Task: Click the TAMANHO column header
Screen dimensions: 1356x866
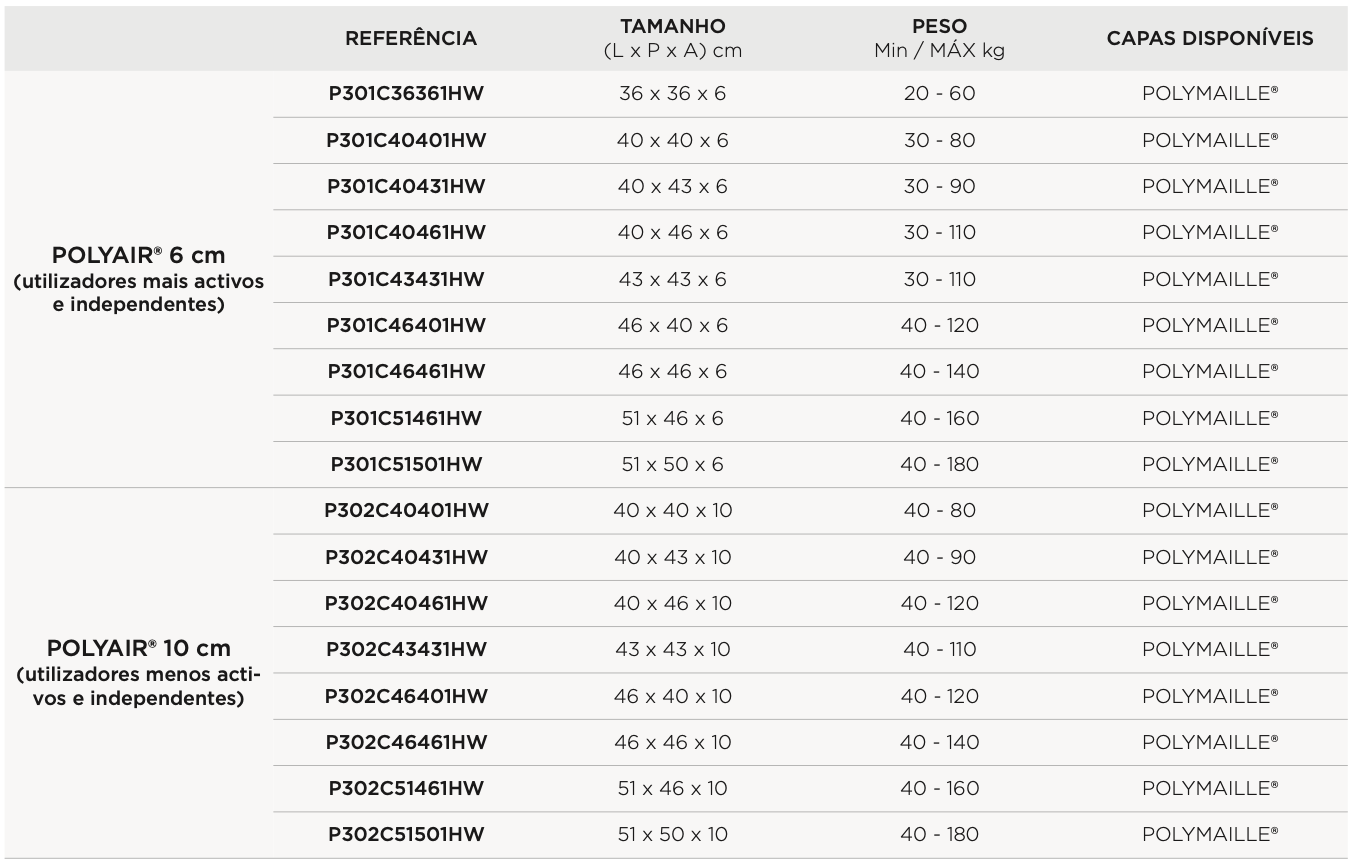Action: (672, 27)
